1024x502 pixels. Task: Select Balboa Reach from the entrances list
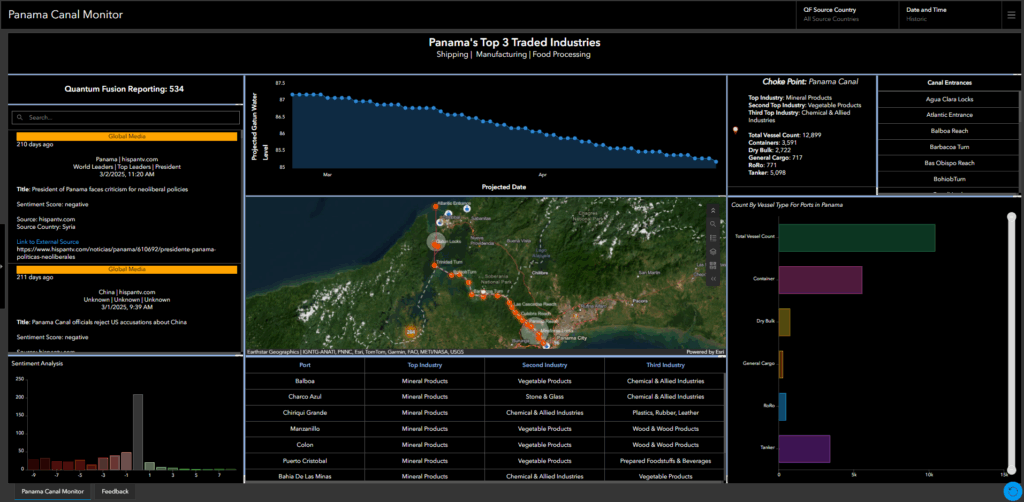pos(950,131)
